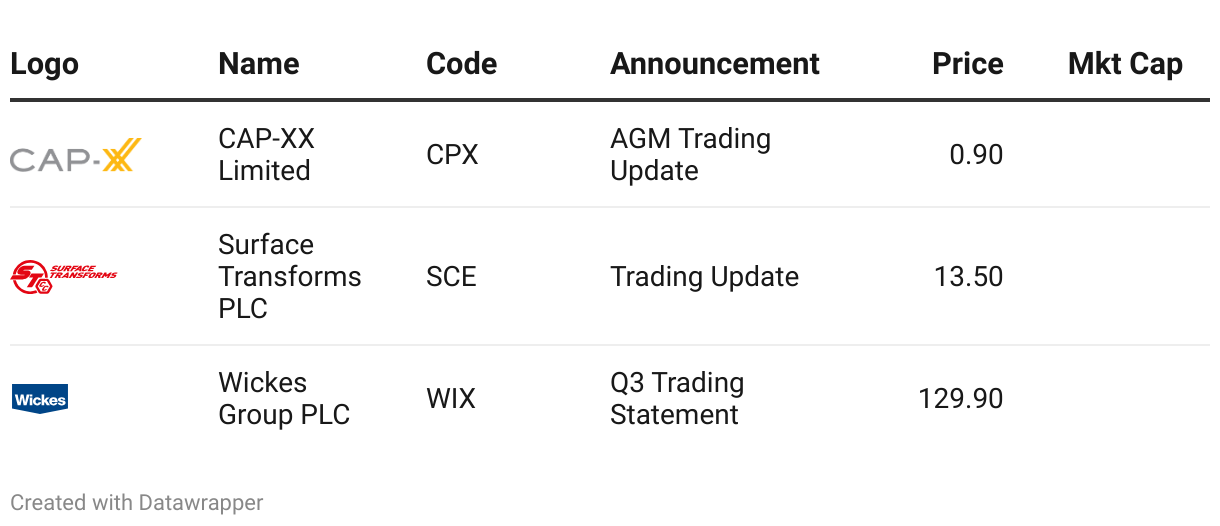This screenshot has height=526, width=1220.
Task: Click the CPX ticker code
Action: pyautogui.click(x=452, y=155)
